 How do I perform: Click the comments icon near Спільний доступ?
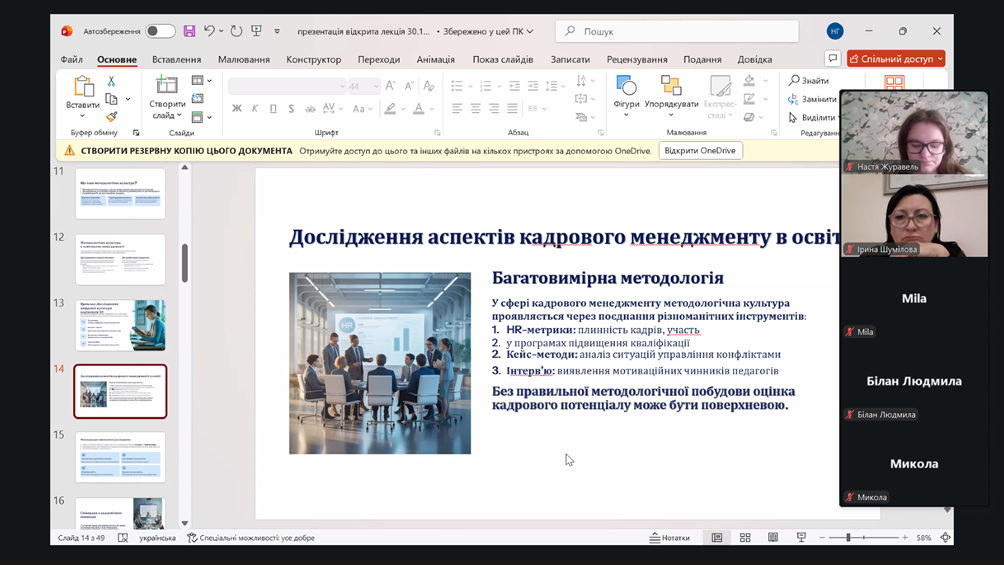(832, 59)
